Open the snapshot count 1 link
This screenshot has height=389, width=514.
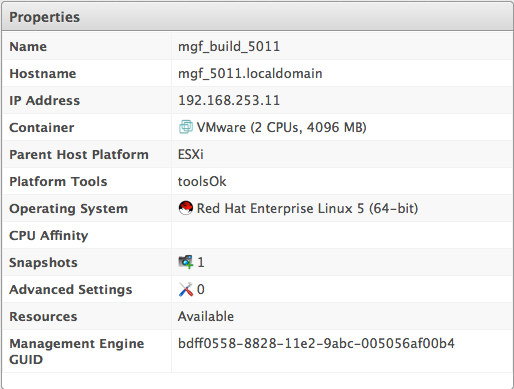[201, 262]
